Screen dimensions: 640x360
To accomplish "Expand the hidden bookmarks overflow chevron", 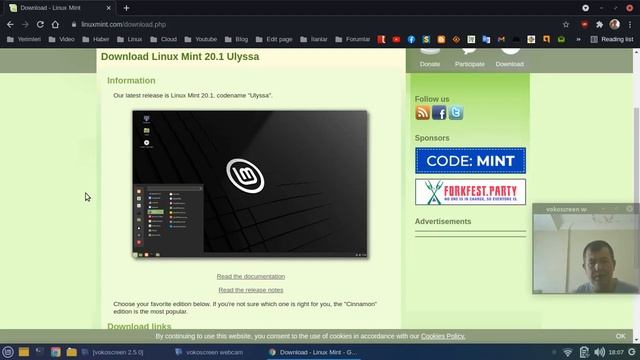I will coord(578,39).
